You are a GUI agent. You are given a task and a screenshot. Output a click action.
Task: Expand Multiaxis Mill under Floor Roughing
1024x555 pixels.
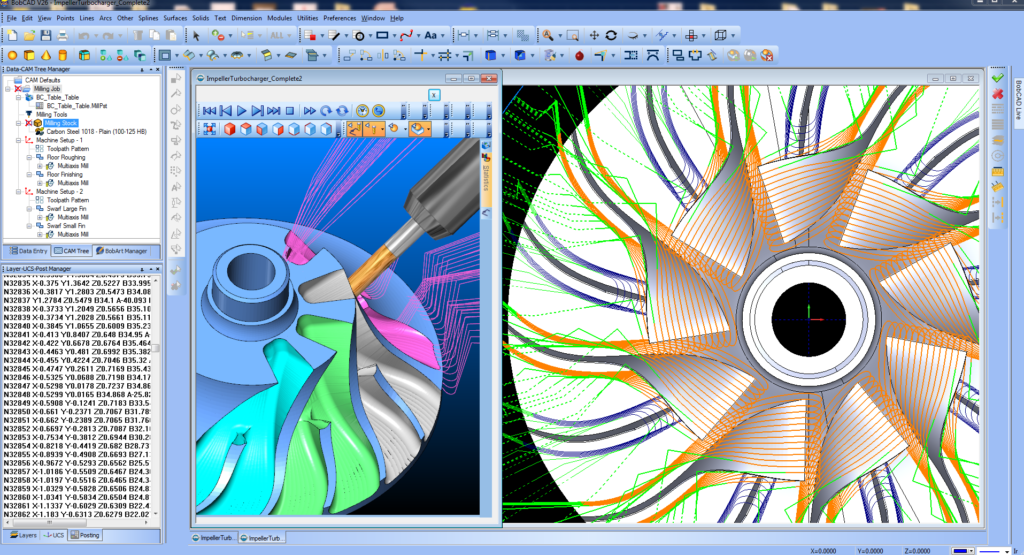39,166
